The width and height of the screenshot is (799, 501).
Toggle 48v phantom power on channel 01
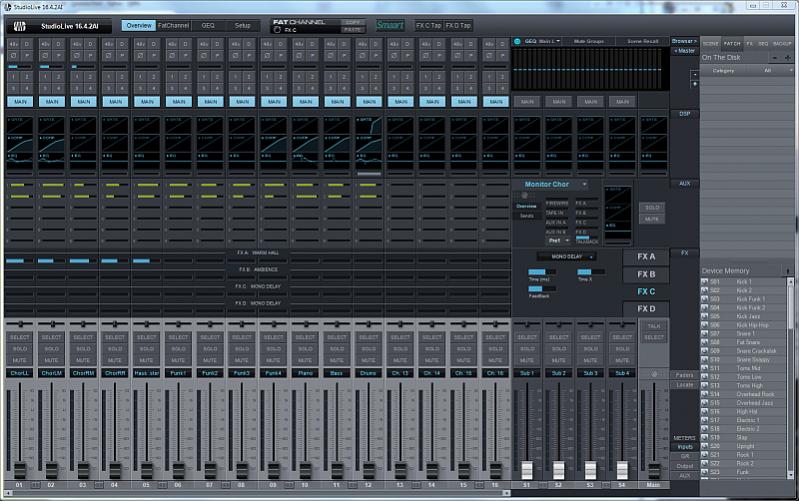pyautogui.click(x=14, y=44)
